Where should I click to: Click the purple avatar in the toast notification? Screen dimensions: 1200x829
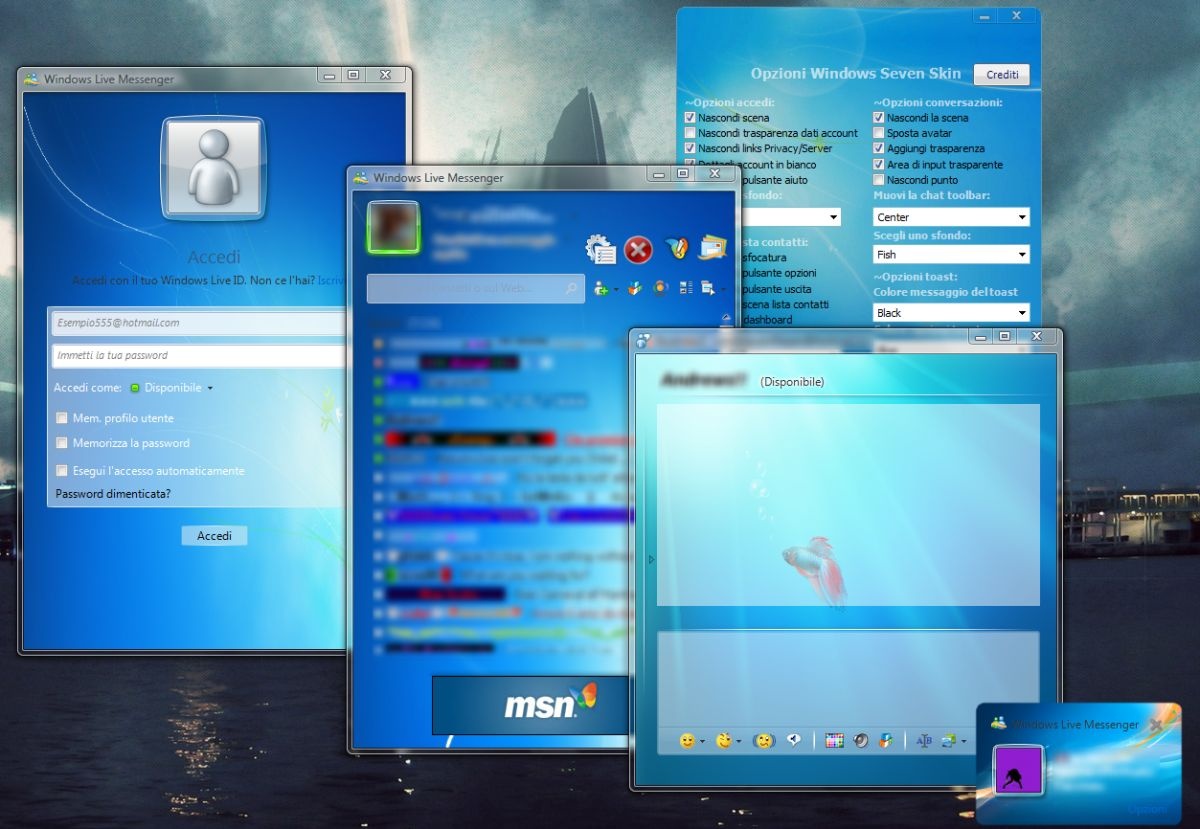click(x=1019, y=771)
